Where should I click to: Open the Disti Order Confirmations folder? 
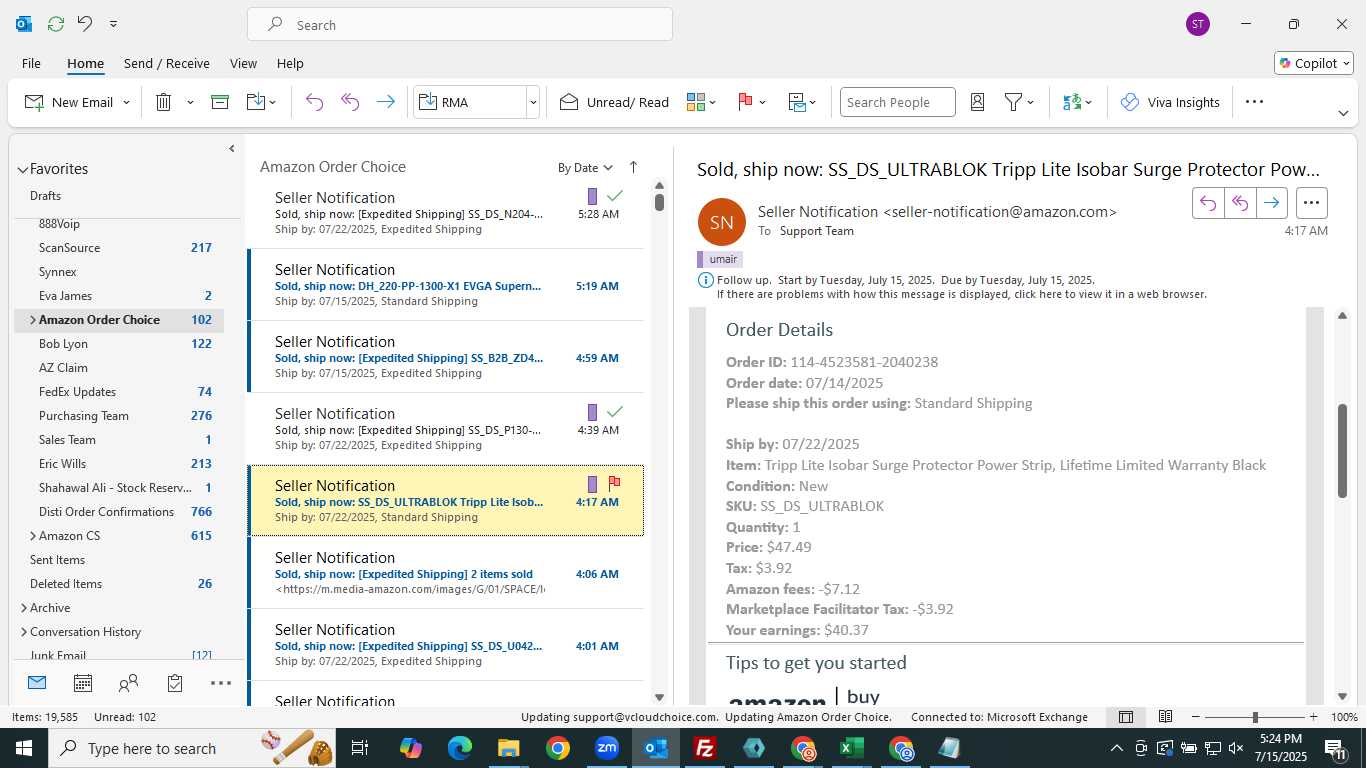(x=119, y=512)
